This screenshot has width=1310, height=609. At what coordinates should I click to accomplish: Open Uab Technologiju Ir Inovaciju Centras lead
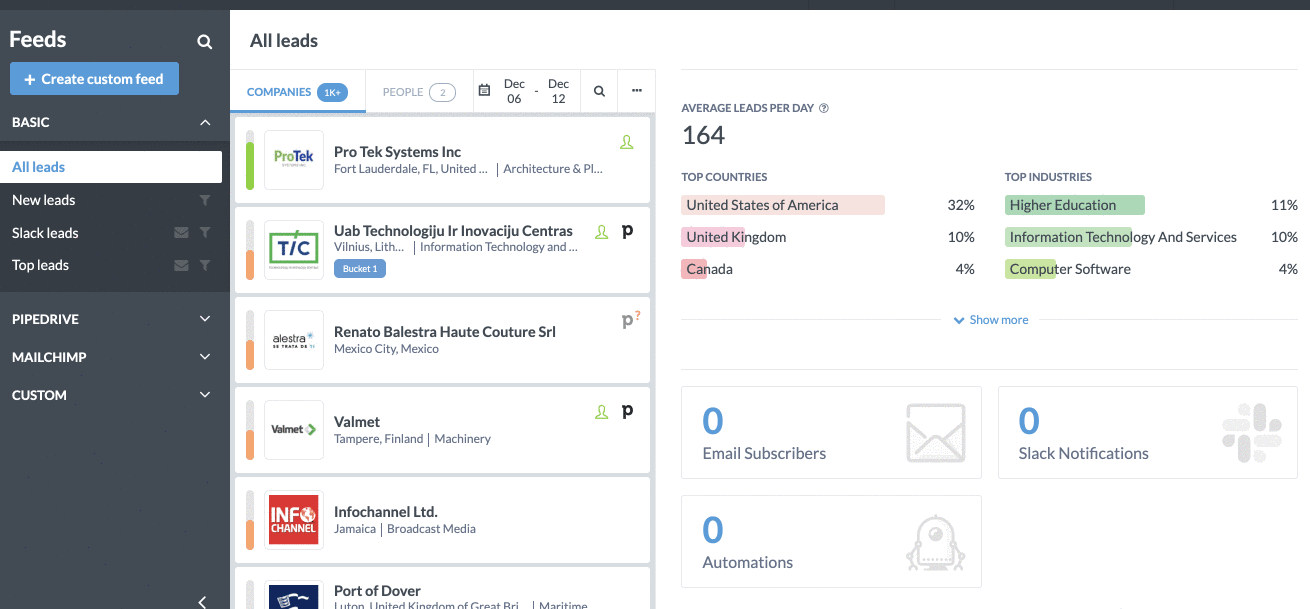[x=442, y=250]
